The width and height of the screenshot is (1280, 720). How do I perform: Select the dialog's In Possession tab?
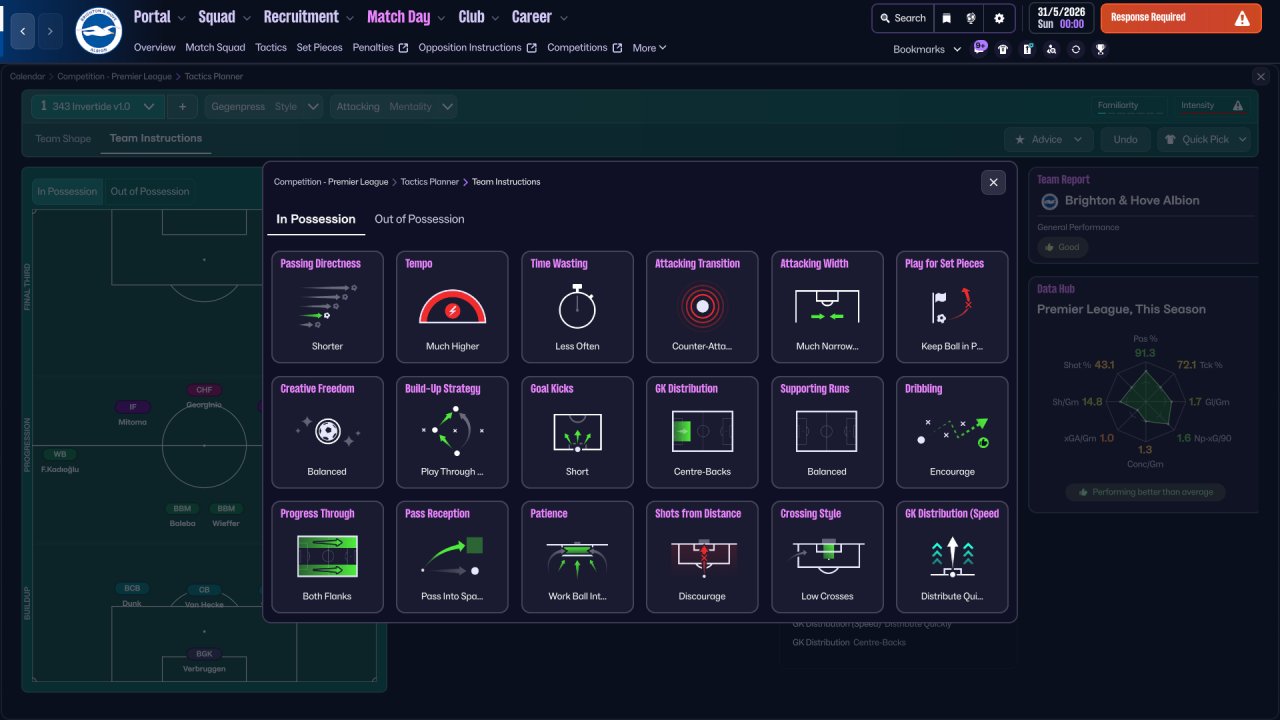tap(316, 219)
